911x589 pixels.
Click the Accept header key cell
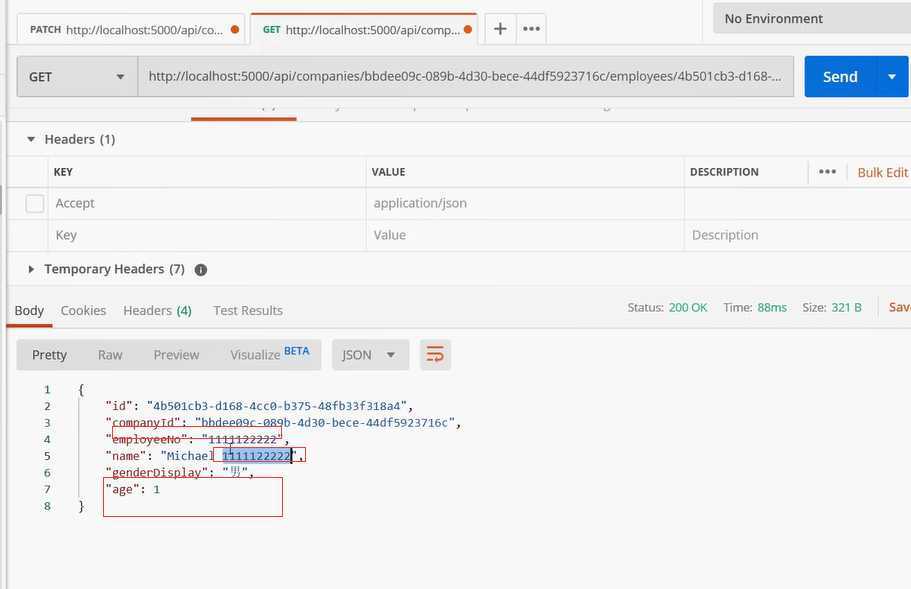(207, 203)
